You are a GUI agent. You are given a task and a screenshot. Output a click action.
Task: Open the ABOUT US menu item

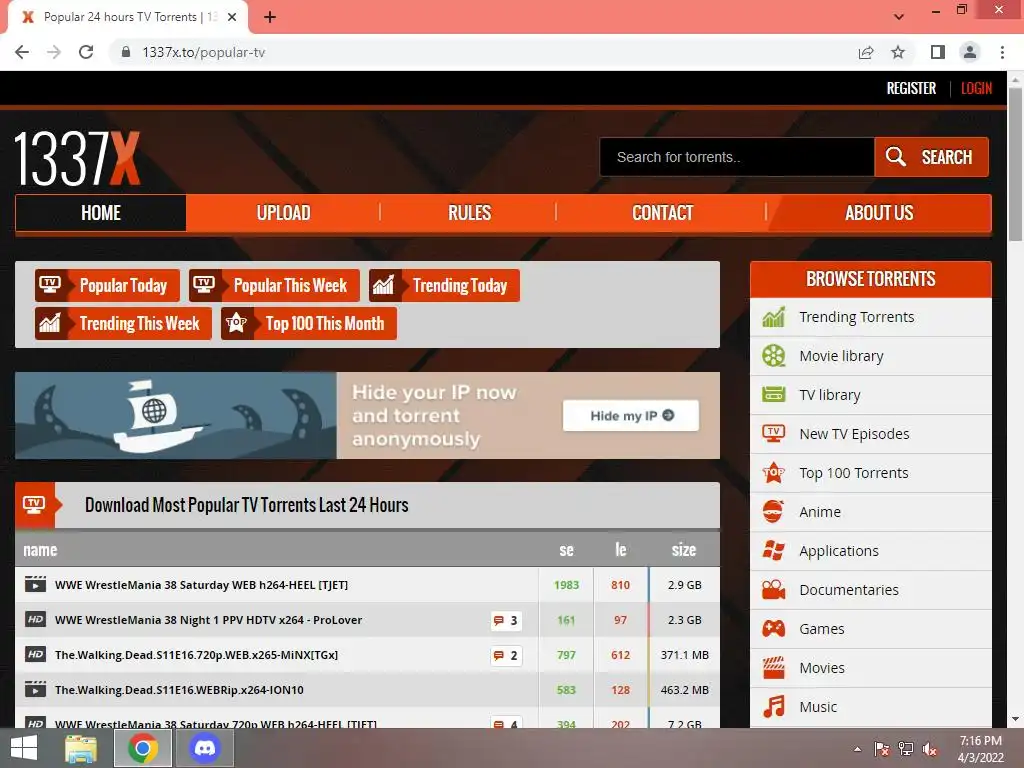pos(879,213)
